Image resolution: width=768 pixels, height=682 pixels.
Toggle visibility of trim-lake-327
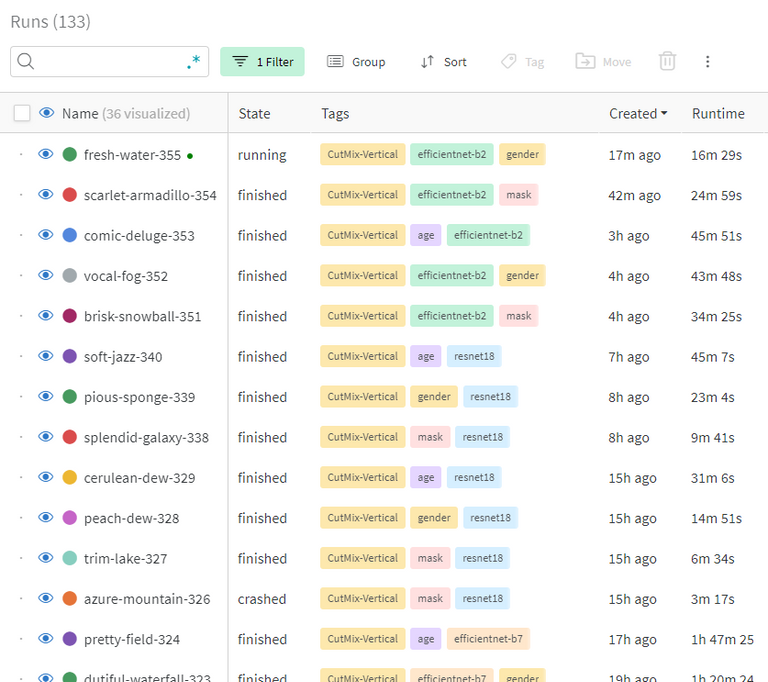click(x=46, y=558)
